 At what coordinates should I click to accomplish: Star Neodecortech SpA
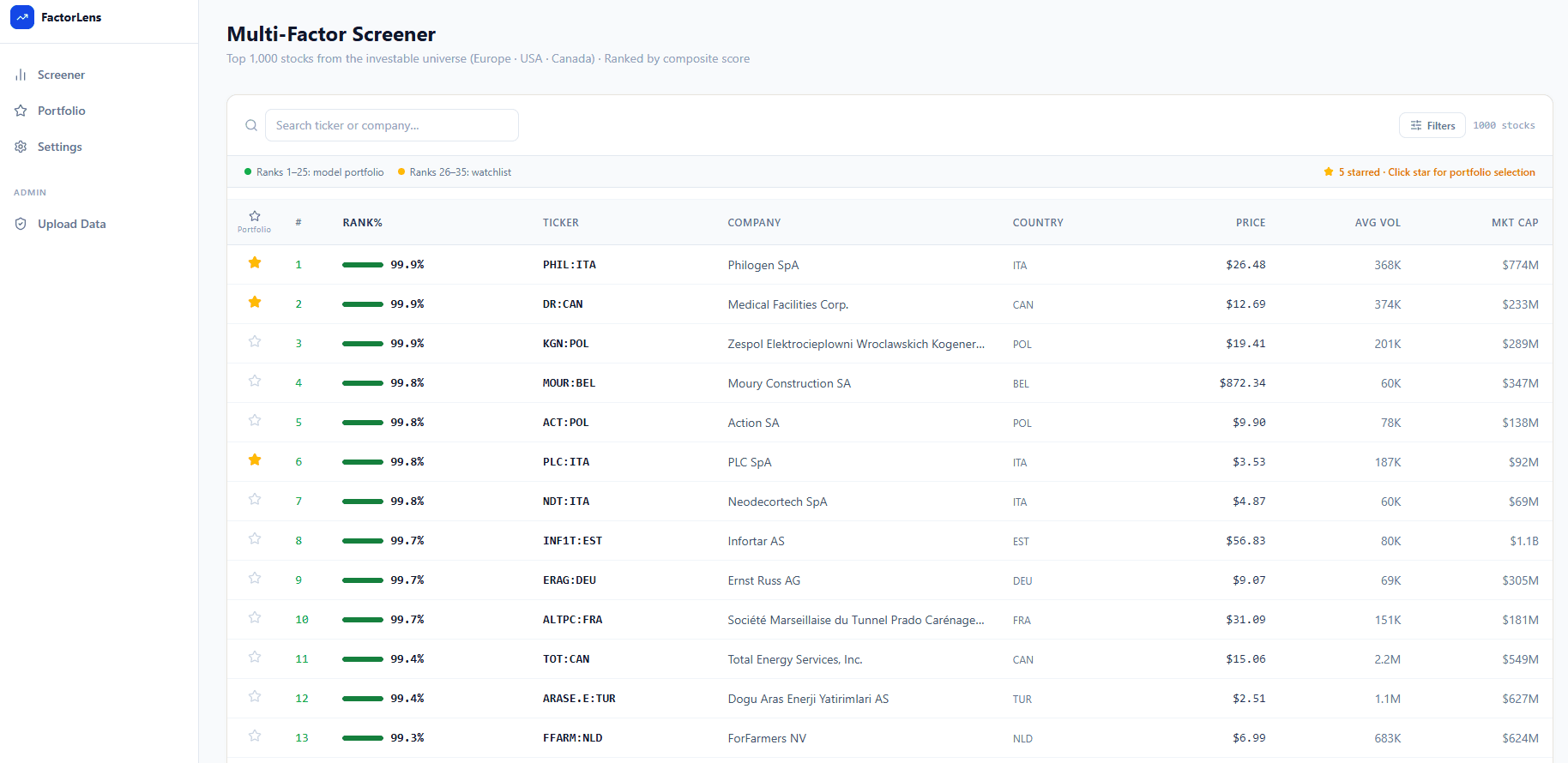[255, 500]
